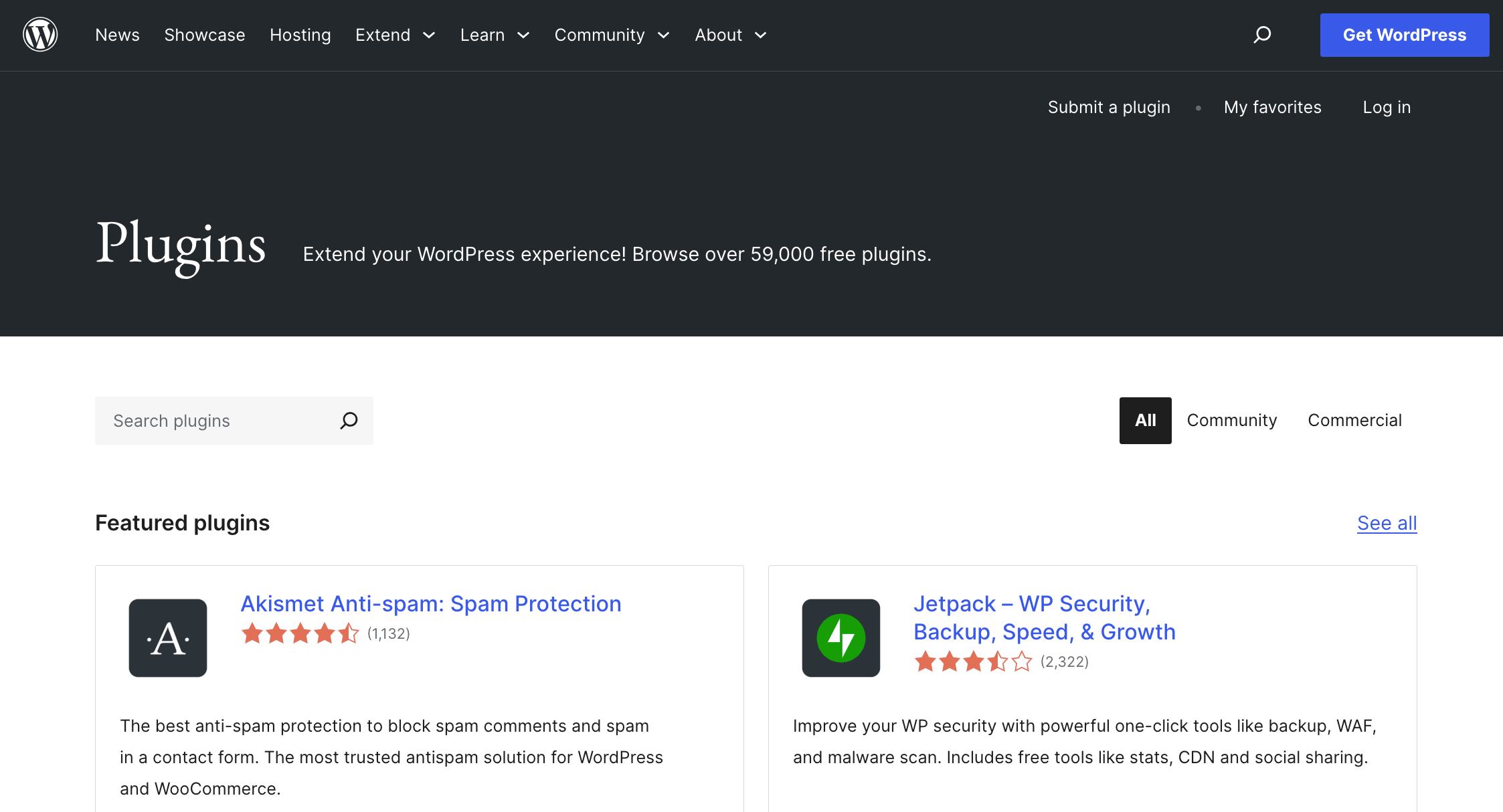Filter plugins by Commercial
Screen dimensions: 1503x812
tap(1355, 421)
